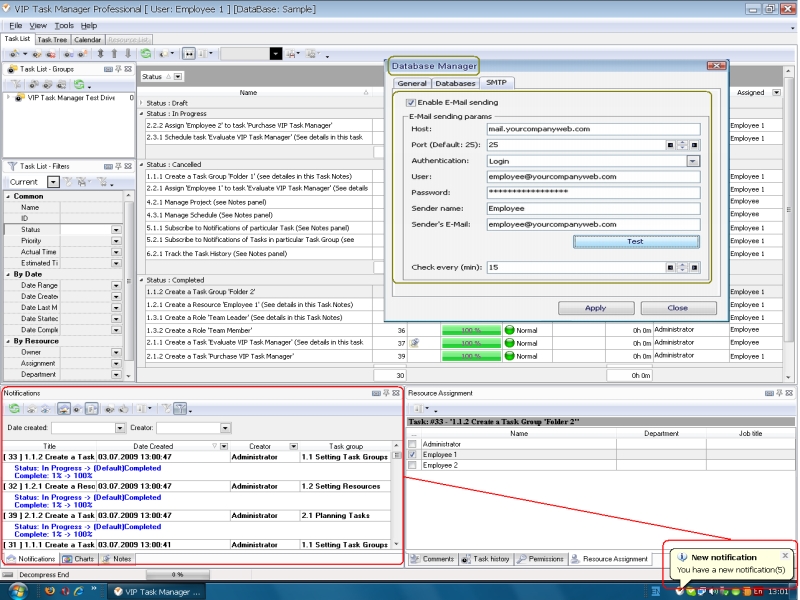Image resolution: width=800 pixels, height=600 pixels.
Task: Check the Employee 2 resource checkbox
Action: tap(413, 466)
